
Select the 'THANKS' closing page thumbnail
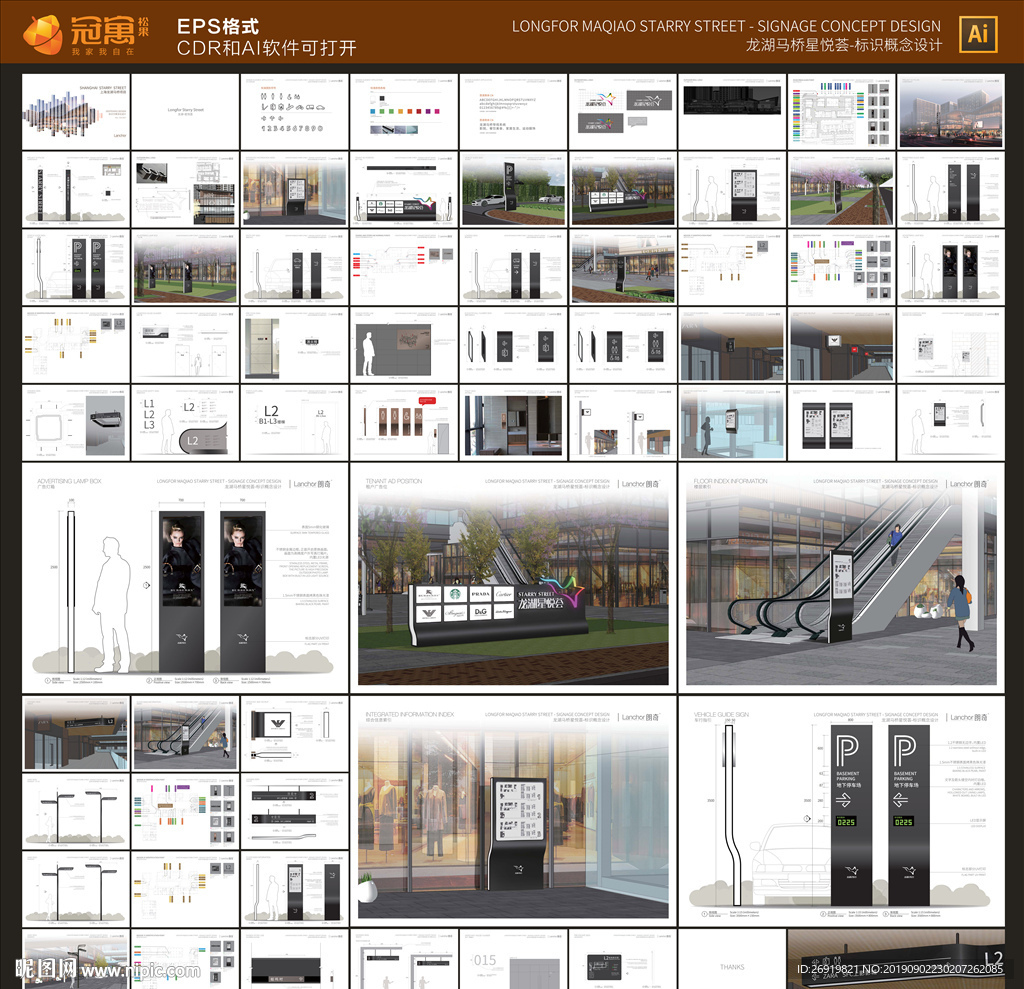point(732,959)
